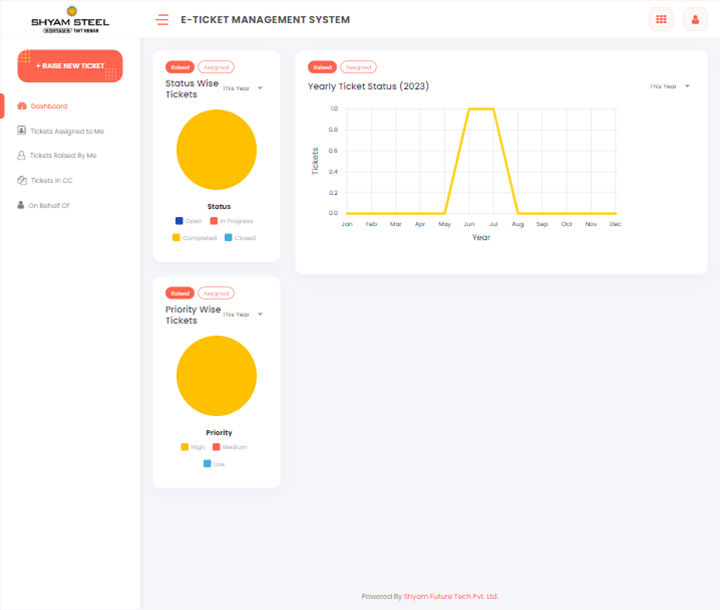Viewport: 720px width, 610px height.
Task: Open This Year dropdown in Priority Wise Tickets
Action: pyautogui.click(x=243, y=314)
